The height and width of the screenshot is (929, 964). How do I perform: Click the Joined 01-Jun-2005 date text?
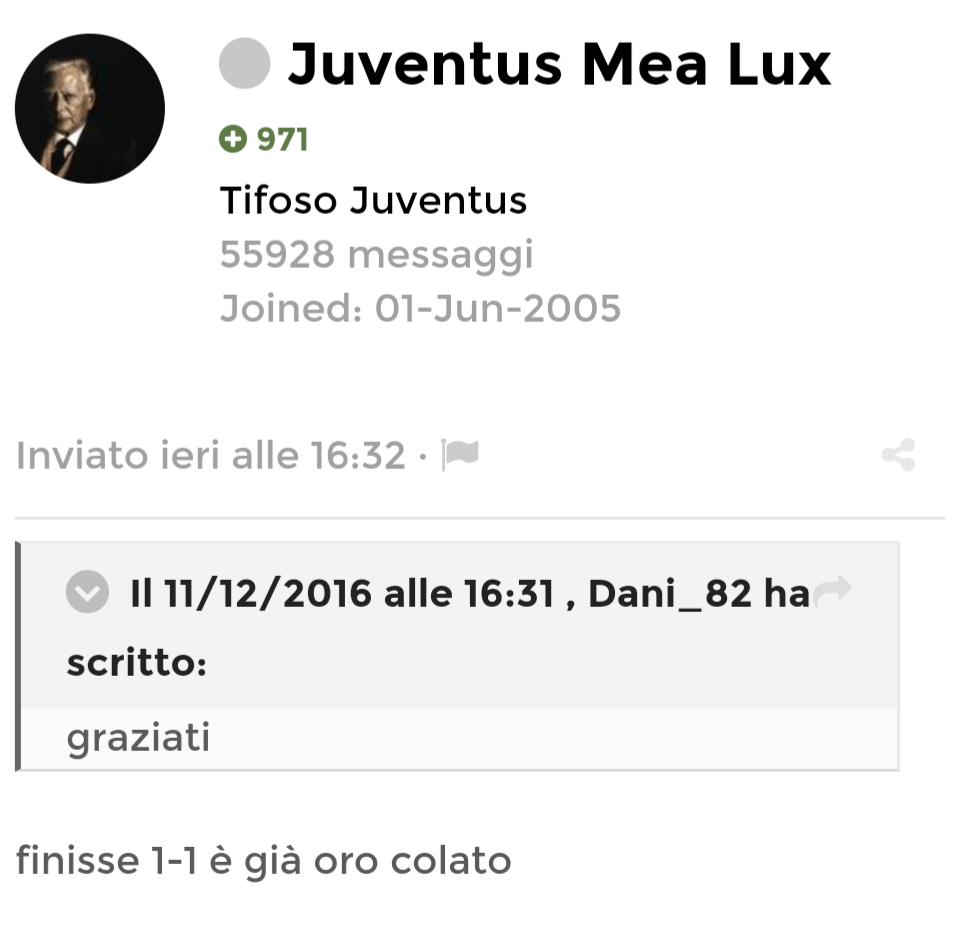[x=421, y=308]
